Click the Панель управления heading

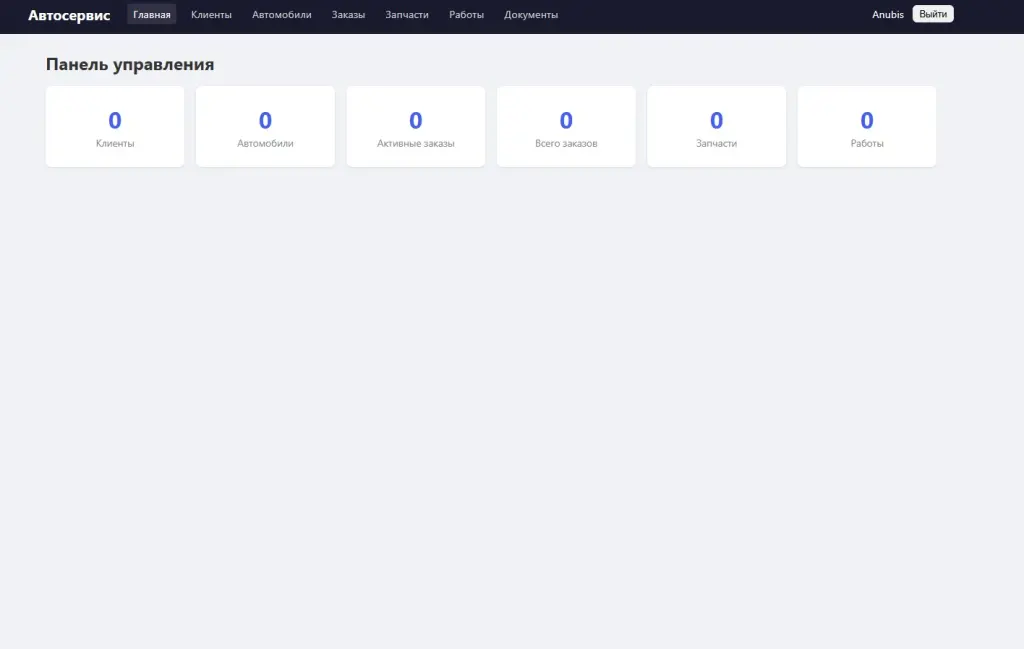tap(130, 64)
